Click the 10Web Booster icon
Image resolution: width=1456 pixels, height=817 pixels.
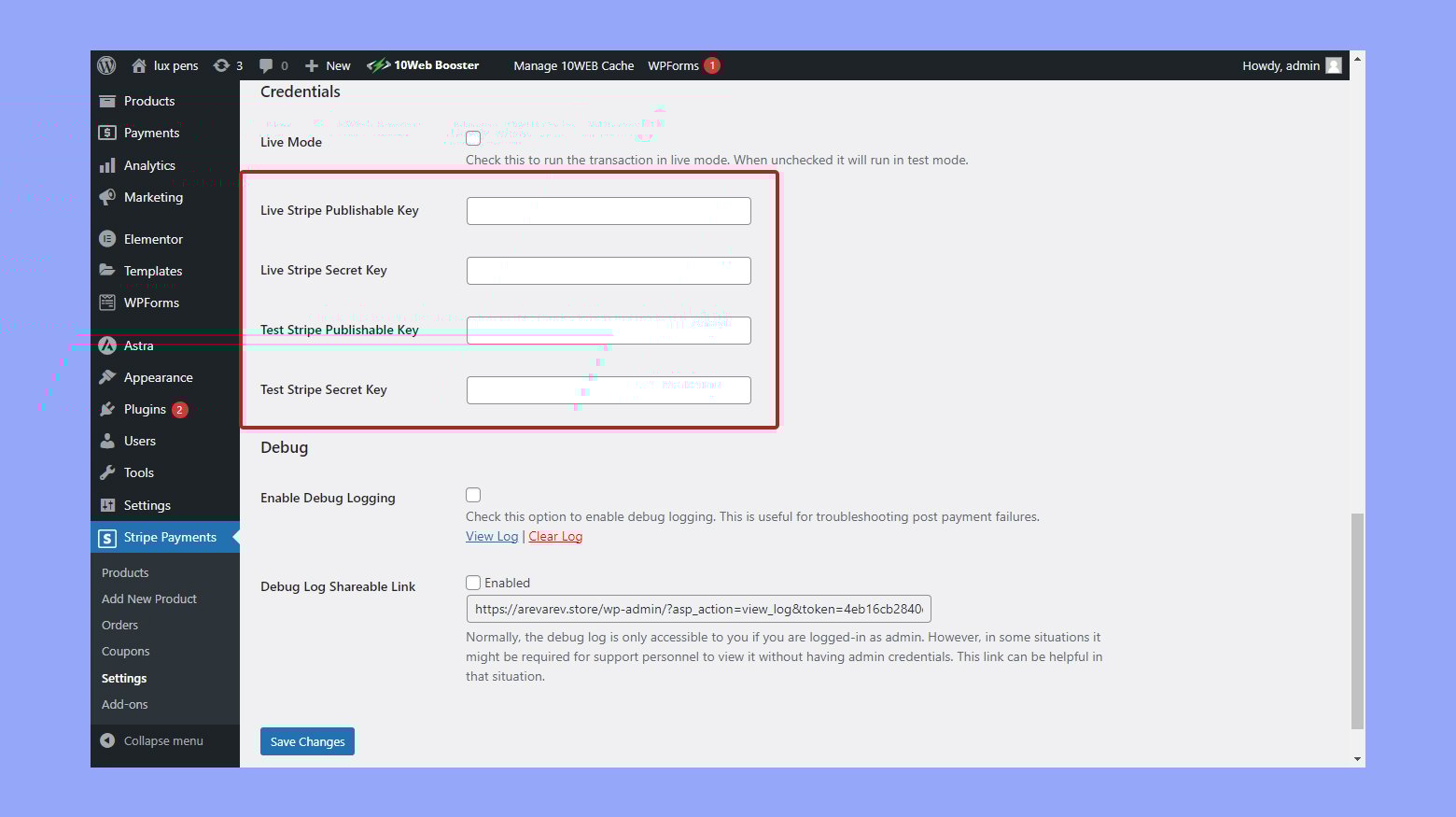pyautogui.click(x=378, y=65)
